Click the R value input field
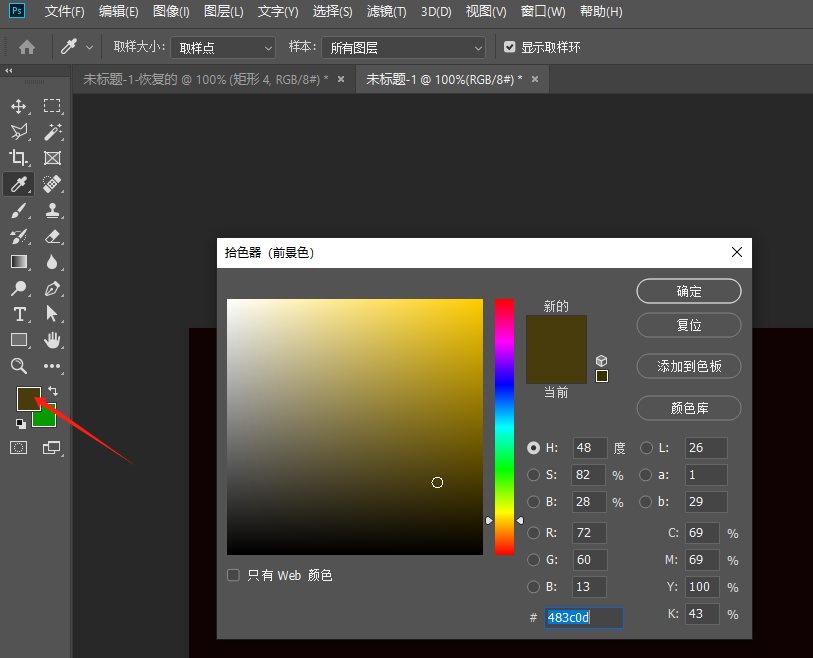Image resolution: width=813 pixels, height=658 pixels. coord(590,533)
